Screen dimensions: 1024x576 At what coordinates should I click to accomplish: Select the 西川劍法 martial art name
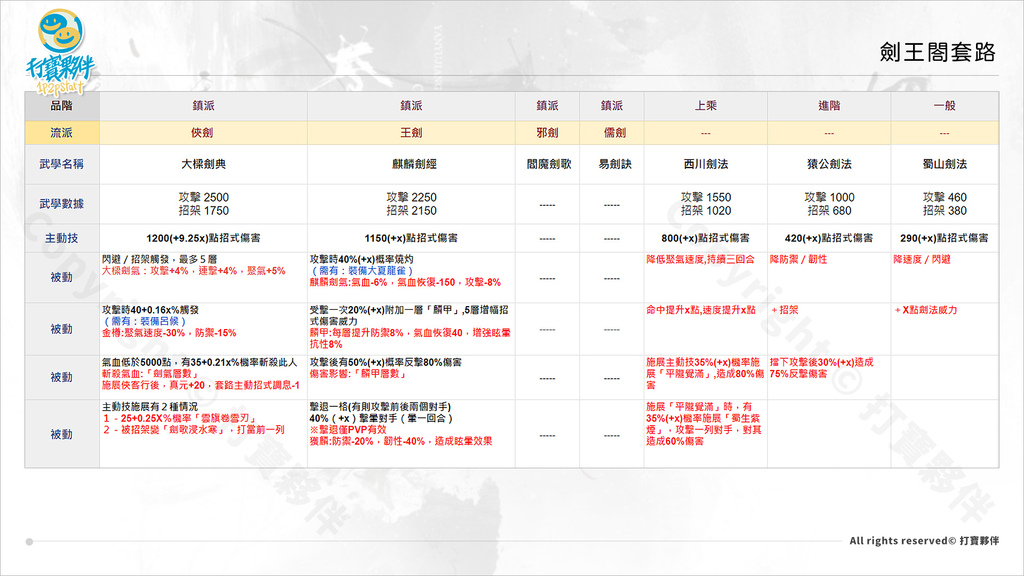coord(705,164)
